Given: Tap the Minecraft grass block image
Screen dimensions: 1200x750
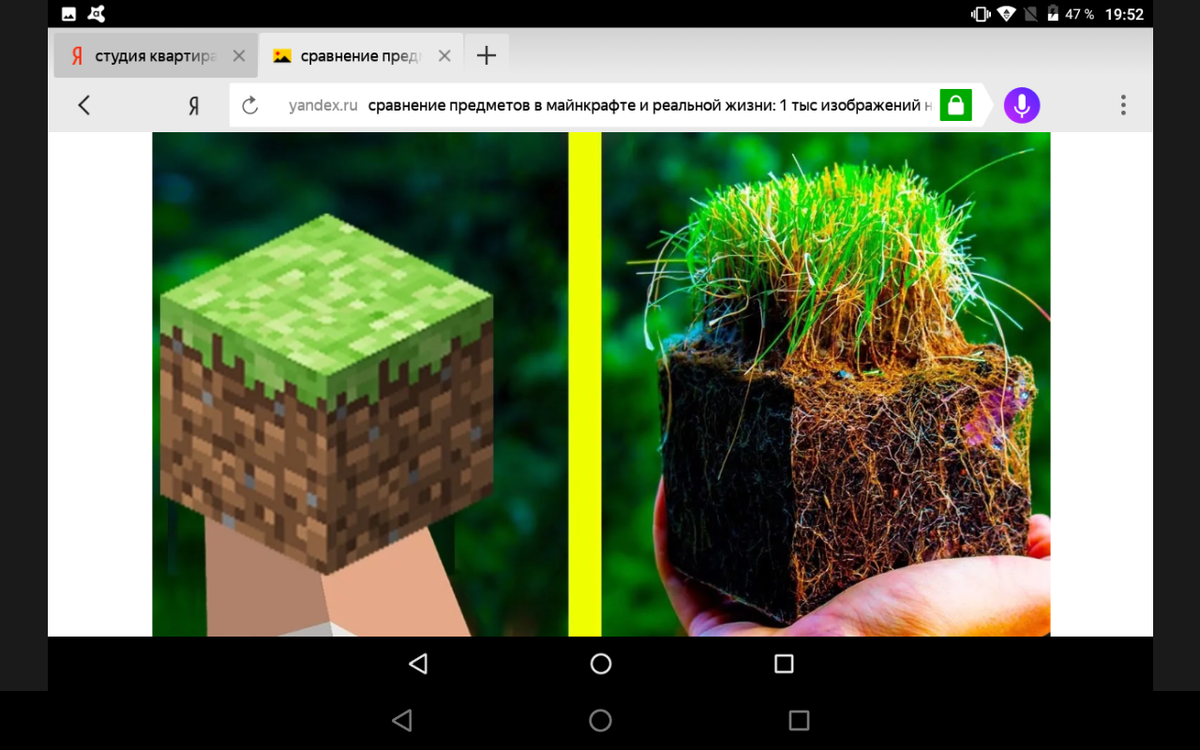Looking at the screenshot, I should click(x=326, y=394).
